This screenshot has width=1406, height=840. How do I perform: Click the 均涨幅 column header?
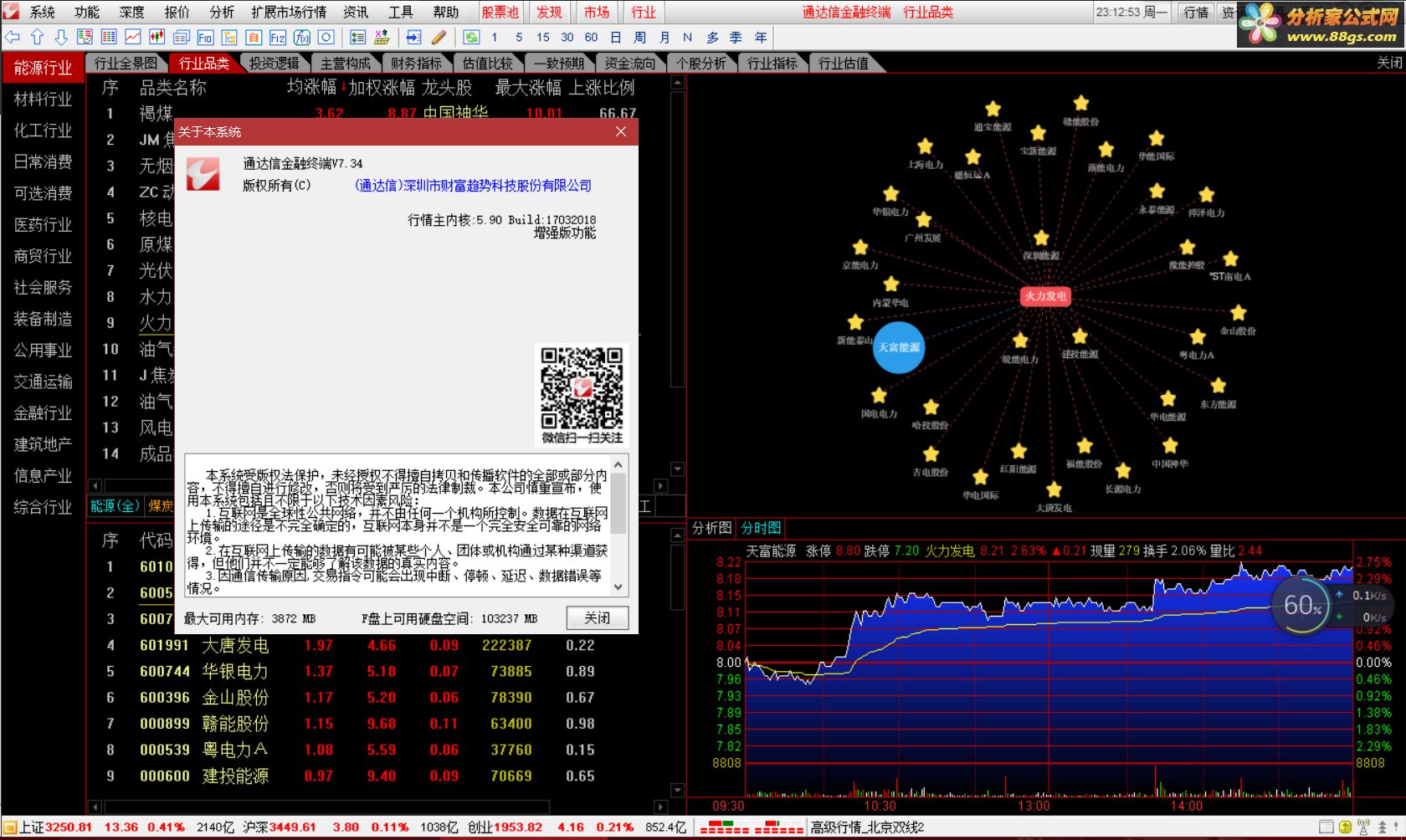coord(311,87)
